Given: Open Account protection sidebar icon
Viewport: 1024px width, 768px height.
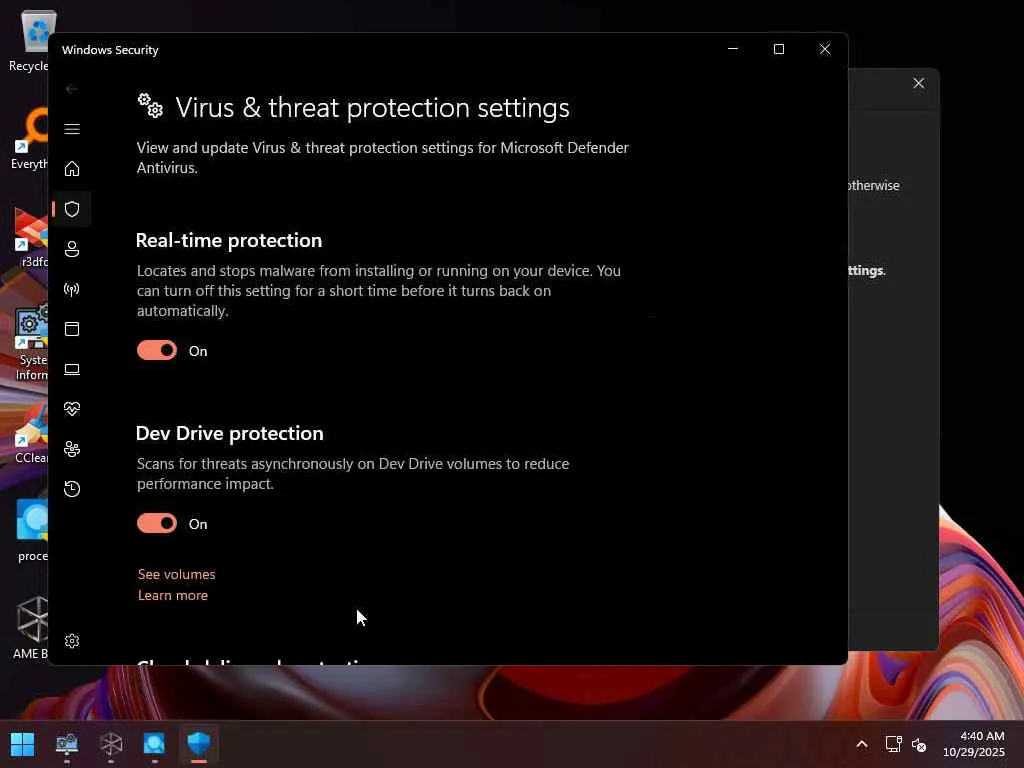Looking at the screenshot, I should 72,249.
